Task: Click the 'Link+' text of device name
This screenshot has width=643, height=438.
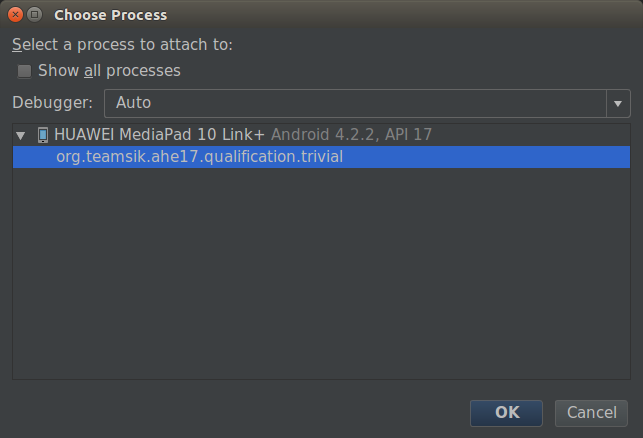Action: (x=243, y=135)
